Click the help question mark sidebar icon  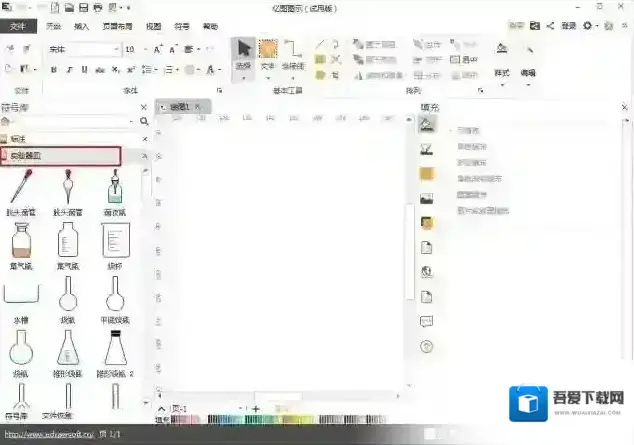point(426,346)
